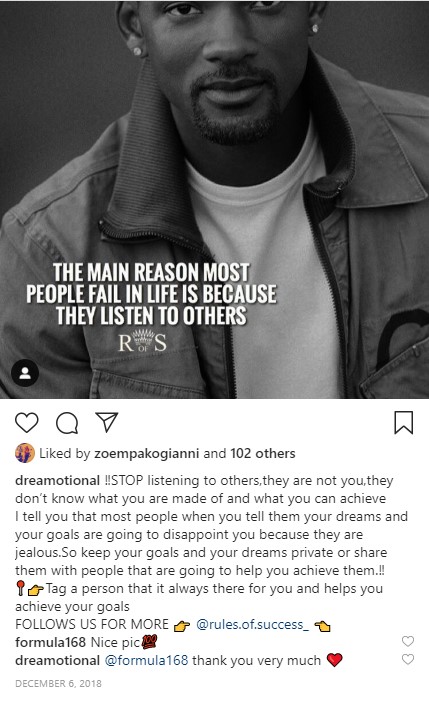429x707 pixels.
Task: Open dreamotional profile from the caption
Action: 57,480
